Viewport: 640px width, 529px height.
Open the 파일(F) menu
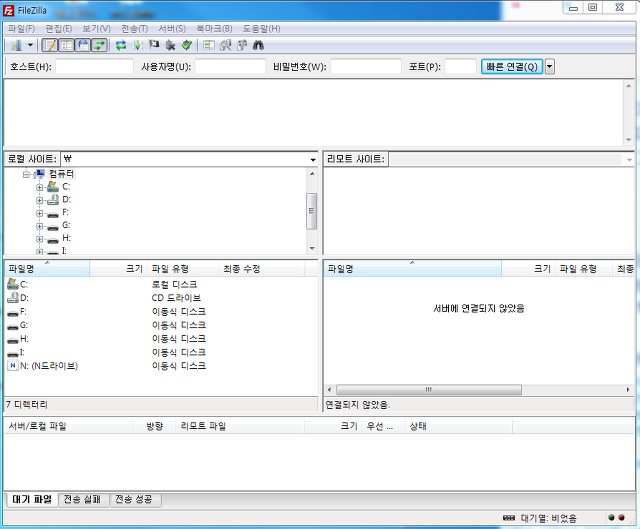pyautogui.click(x=21, y=29)
